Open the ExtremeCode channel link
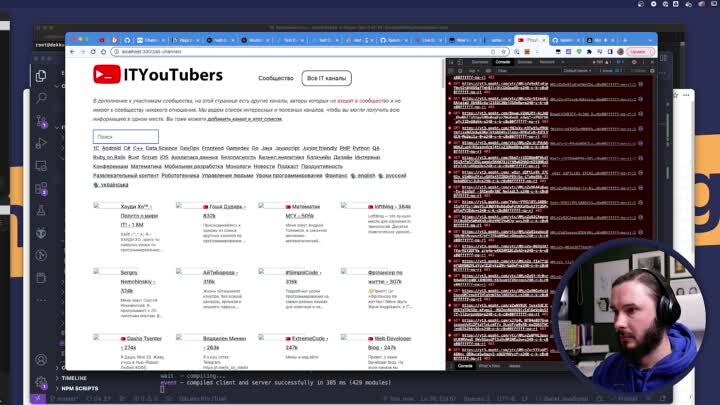 click(306, 343)
